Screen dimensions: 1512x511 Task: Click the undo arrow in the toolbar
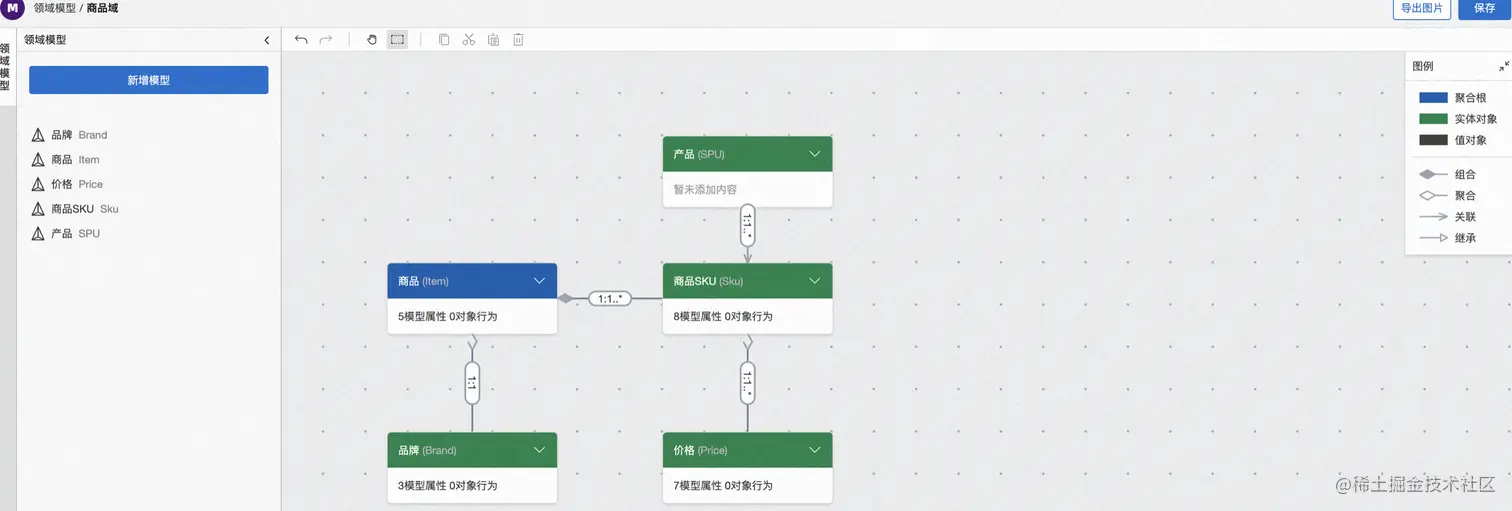[x=301, y=40]
